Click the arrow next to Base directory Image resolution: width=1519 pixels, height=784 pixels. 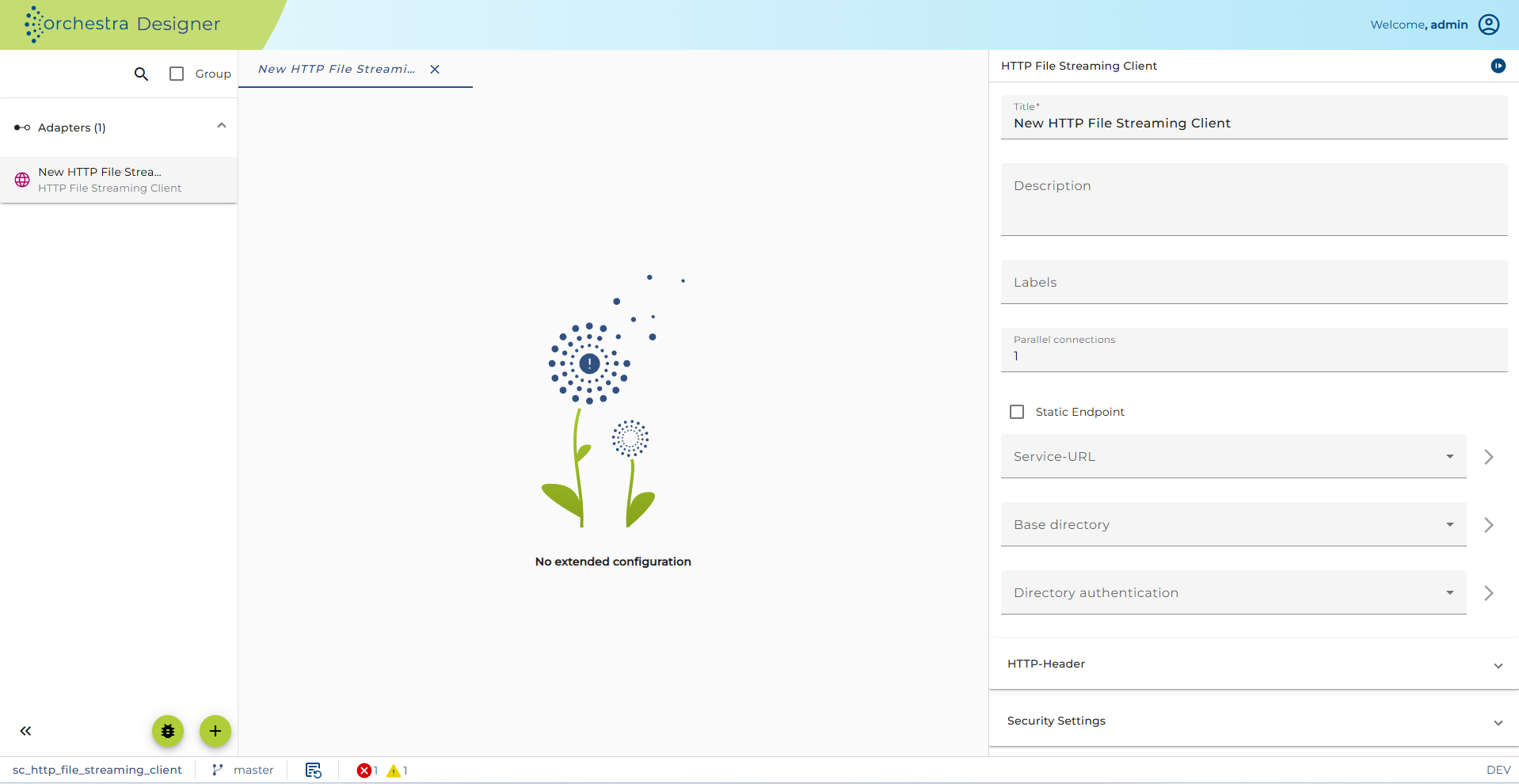pos(1489,525)
